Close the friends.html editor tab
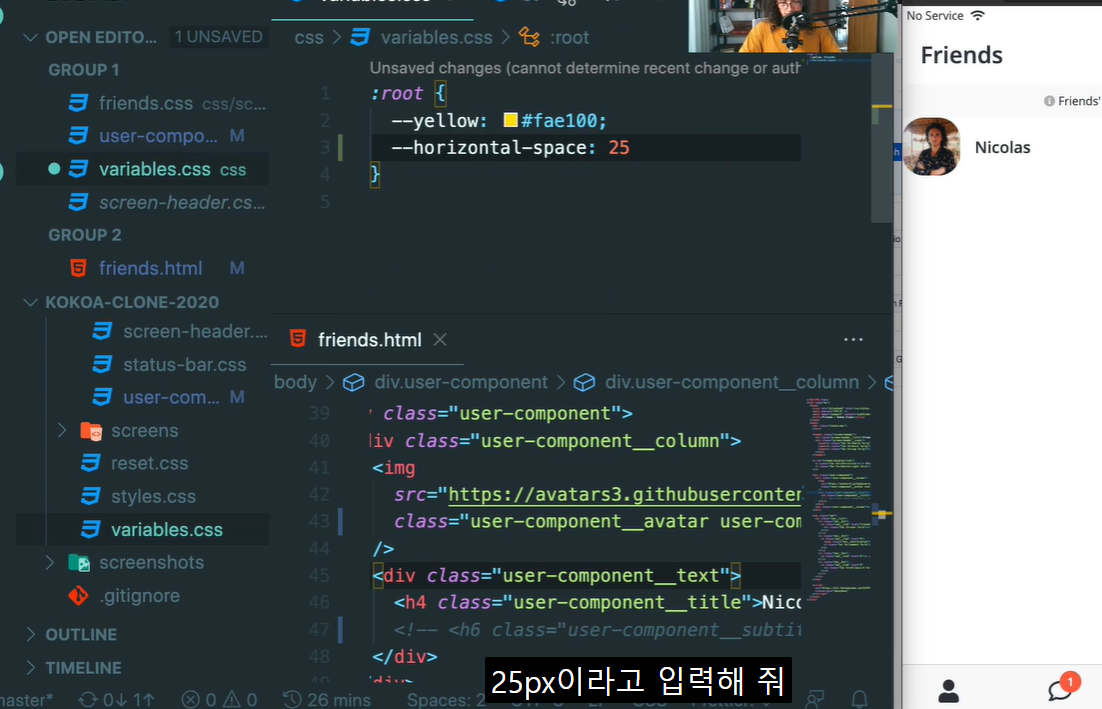1102x709 pixels. pyautogui.click(x=440, y=340)
